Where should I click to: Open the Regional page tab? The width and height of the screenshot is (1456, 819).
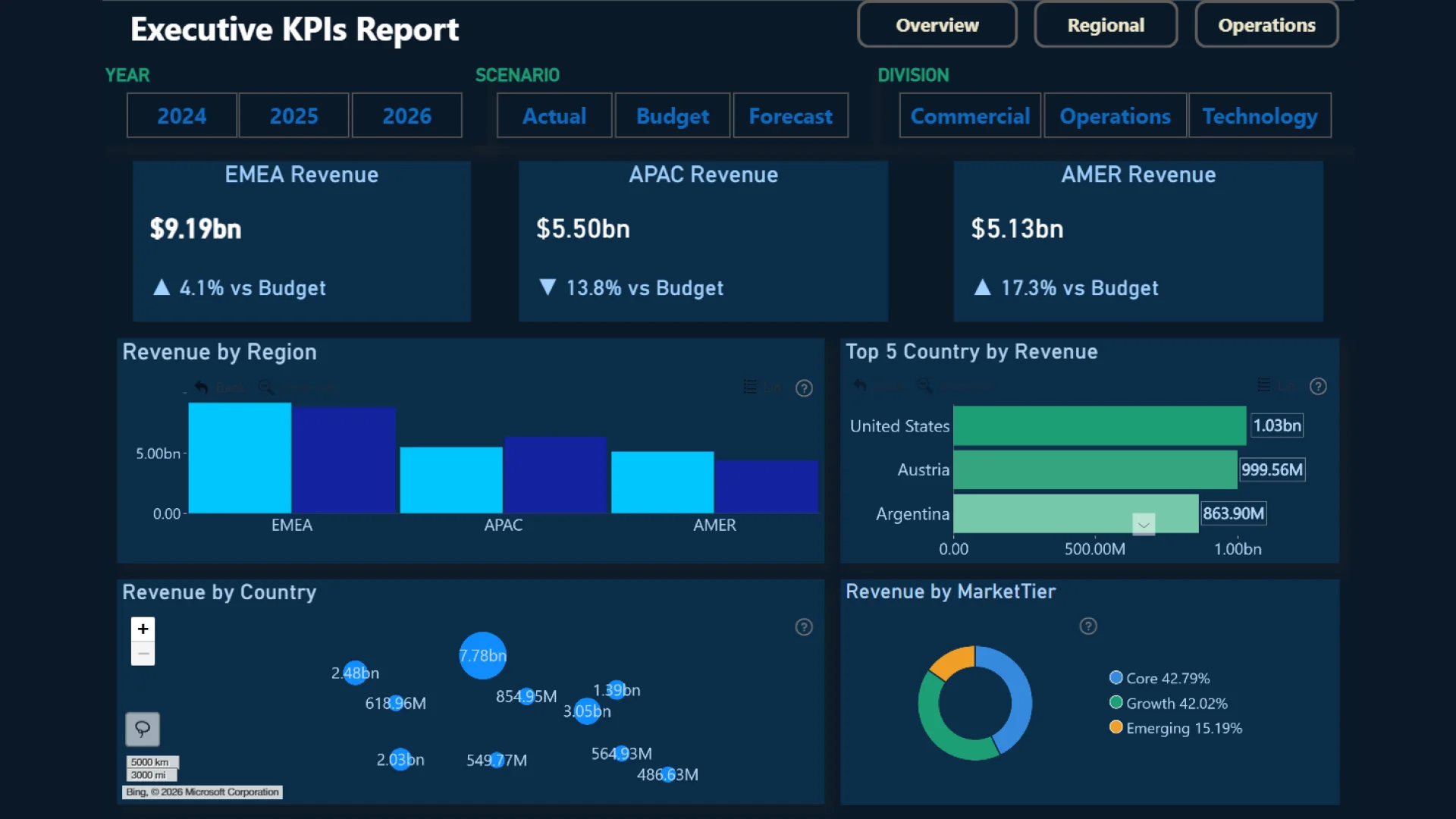click(1106, 25)
